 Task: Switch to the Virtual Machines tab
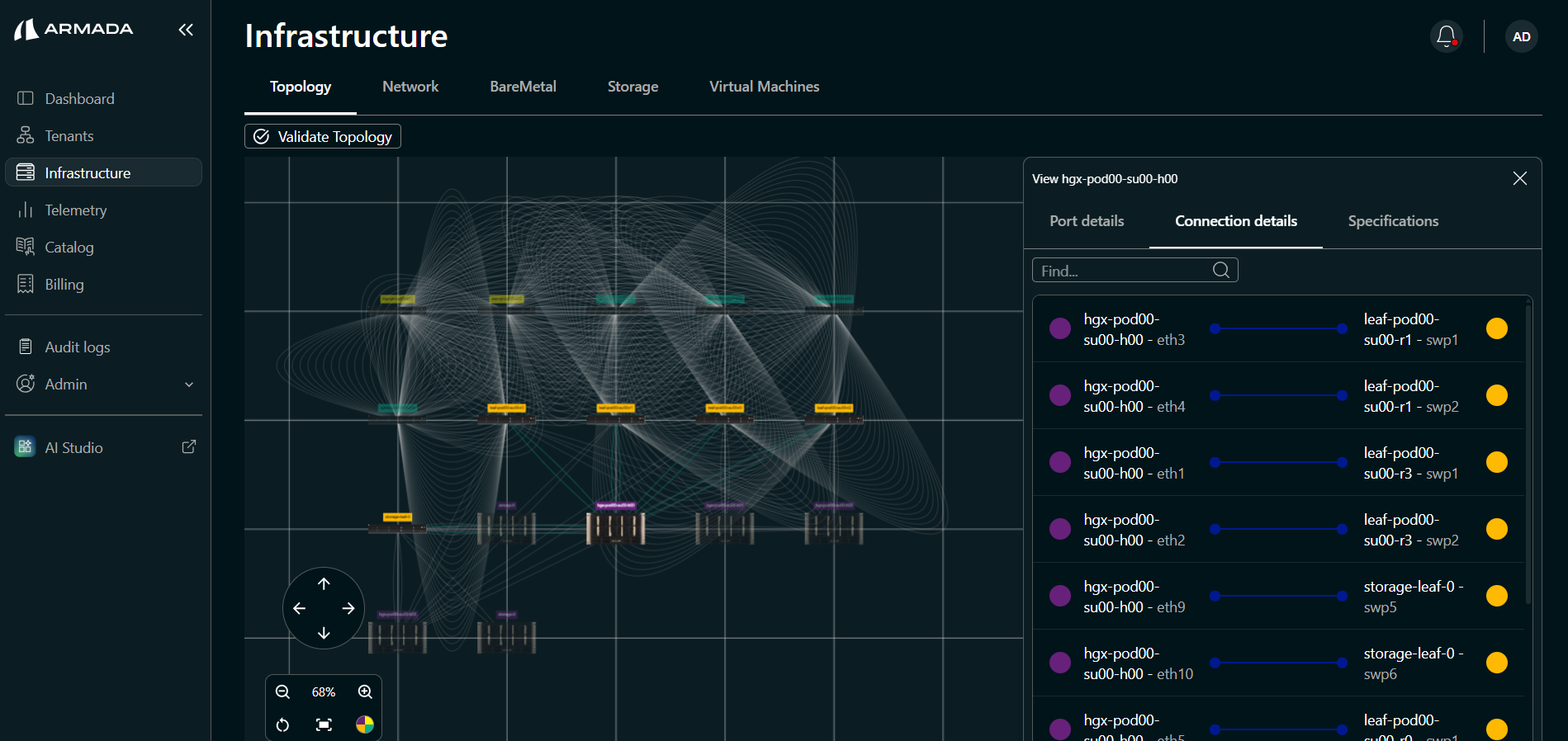pyautogui.click(x=765, y=87)
